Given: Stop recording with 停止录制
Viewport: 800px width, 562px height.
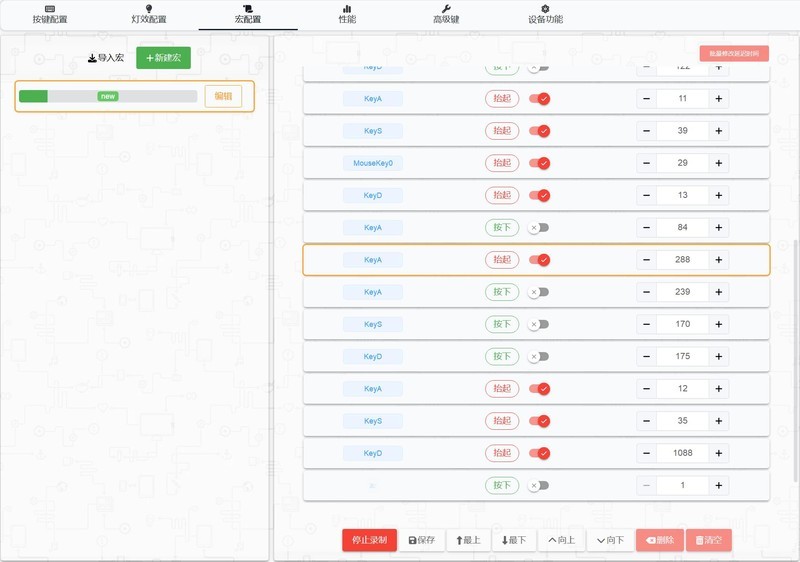Looking at the screenshot, I should [369, 540].
